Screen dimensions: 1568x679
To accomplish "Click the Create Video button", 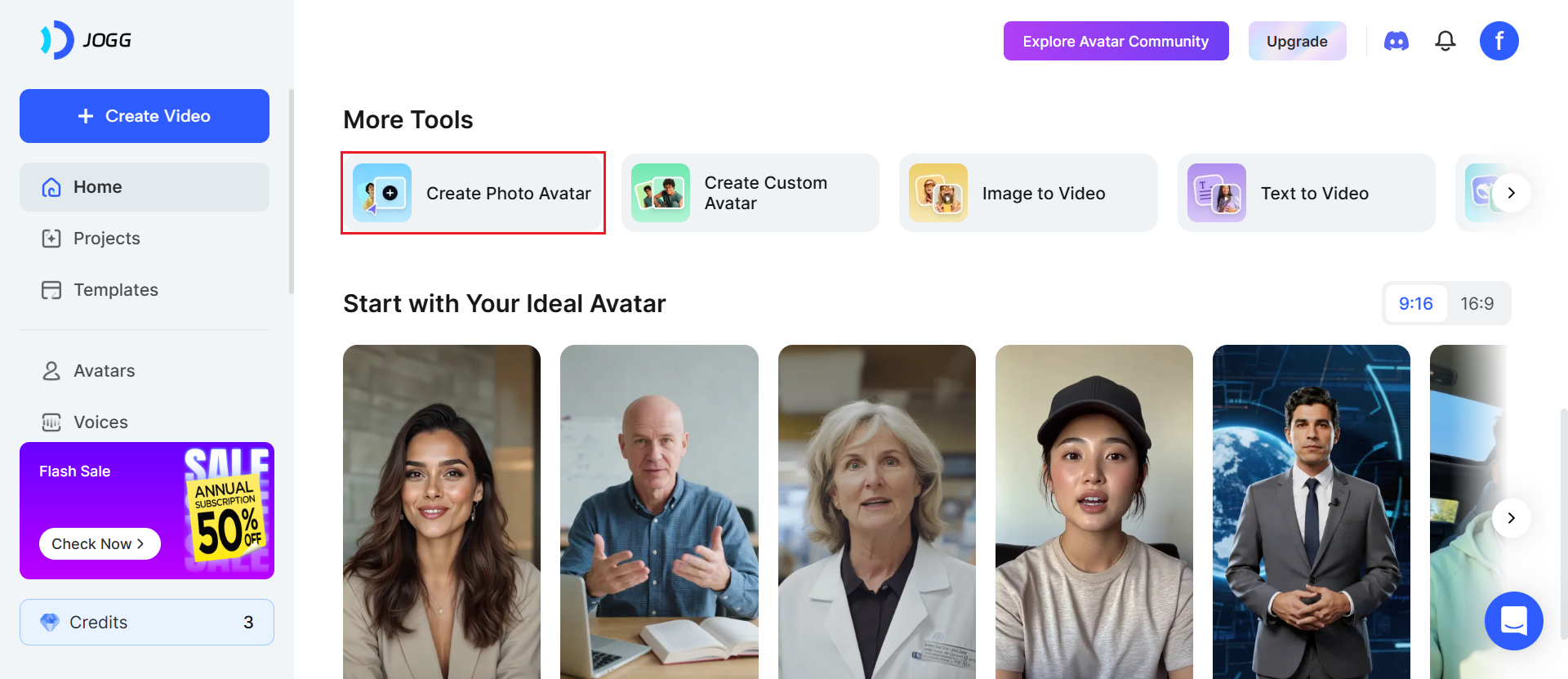I will pos(145,116).
